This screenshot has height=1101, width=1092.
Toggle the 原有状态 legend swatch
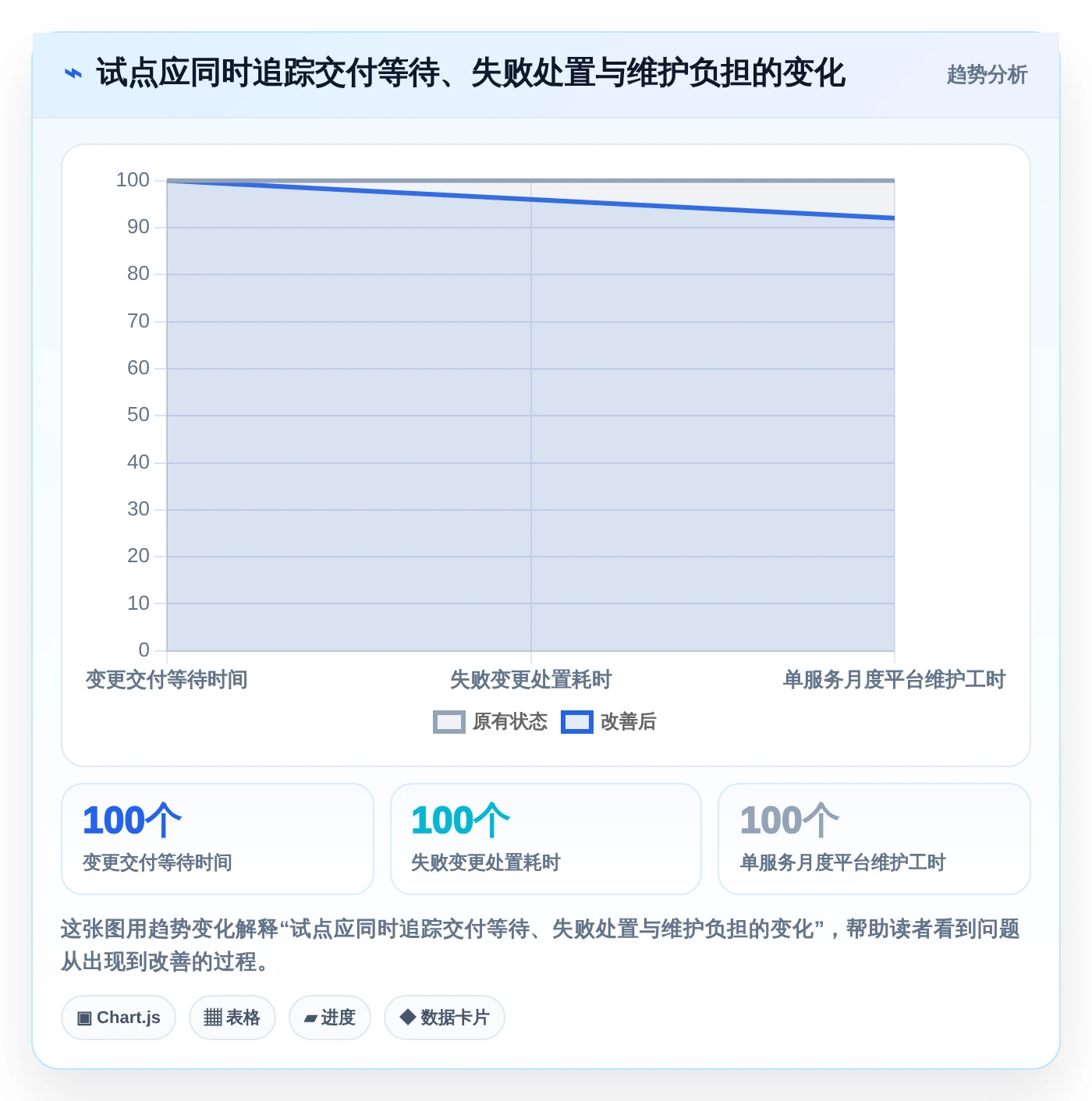point(448,722)
